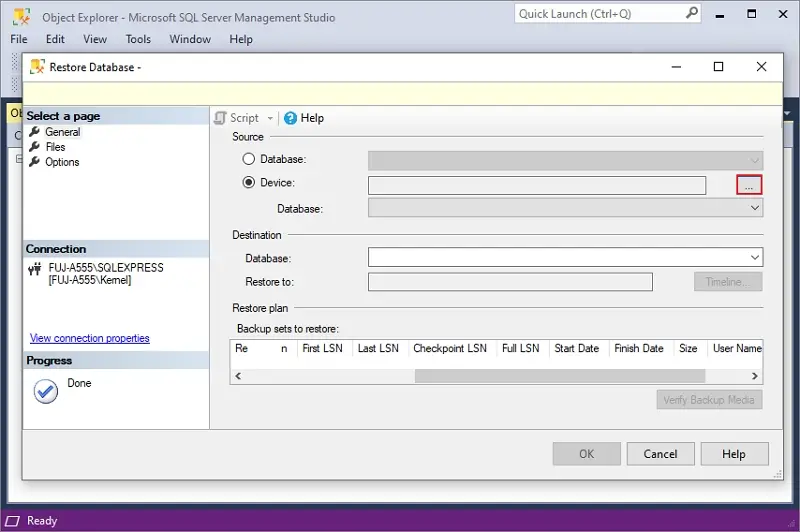800x532 pixels.
Task: Click the Script button
Action: point(244,118)
